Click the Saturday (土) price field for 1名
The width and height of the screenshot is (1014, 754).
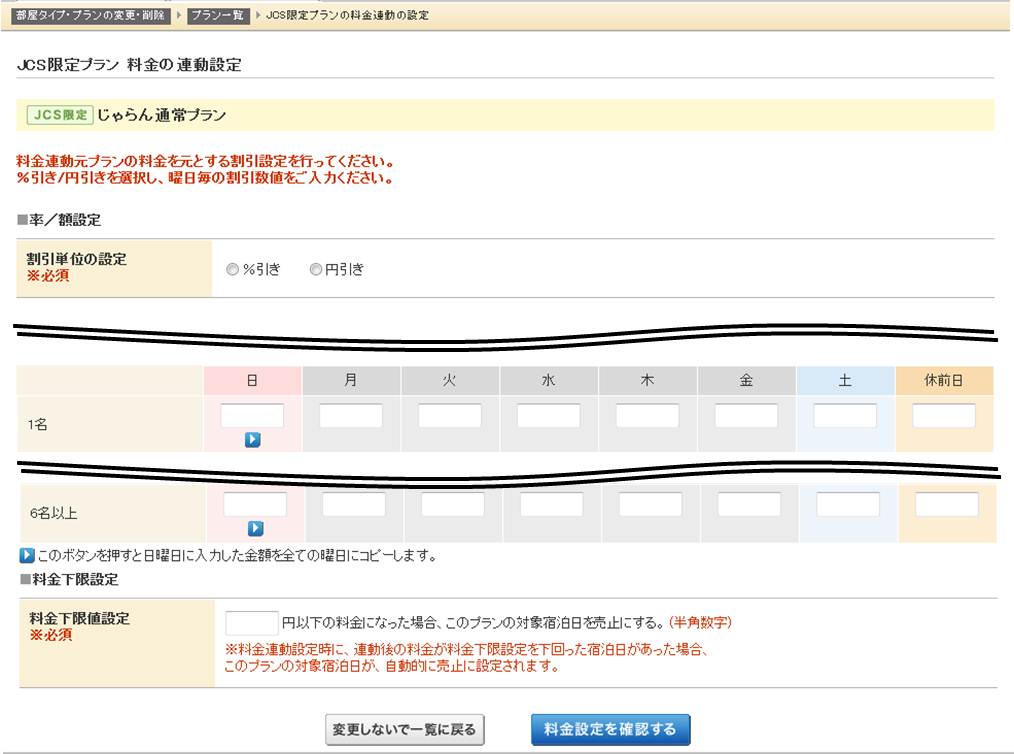[x=845, y=414]
